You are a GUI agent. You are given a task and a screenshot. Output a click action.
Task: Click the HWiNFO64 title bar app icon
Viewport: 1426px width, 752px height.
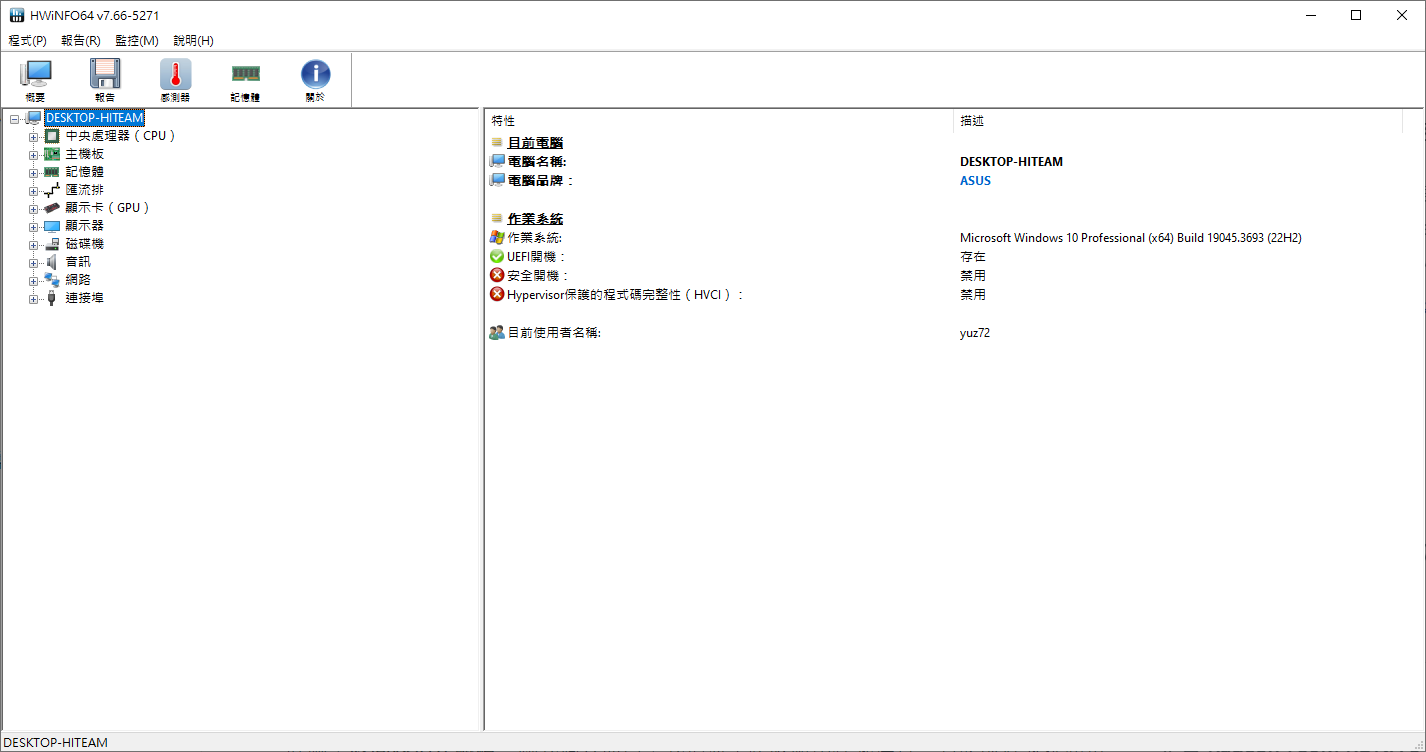tap(17, 15)
